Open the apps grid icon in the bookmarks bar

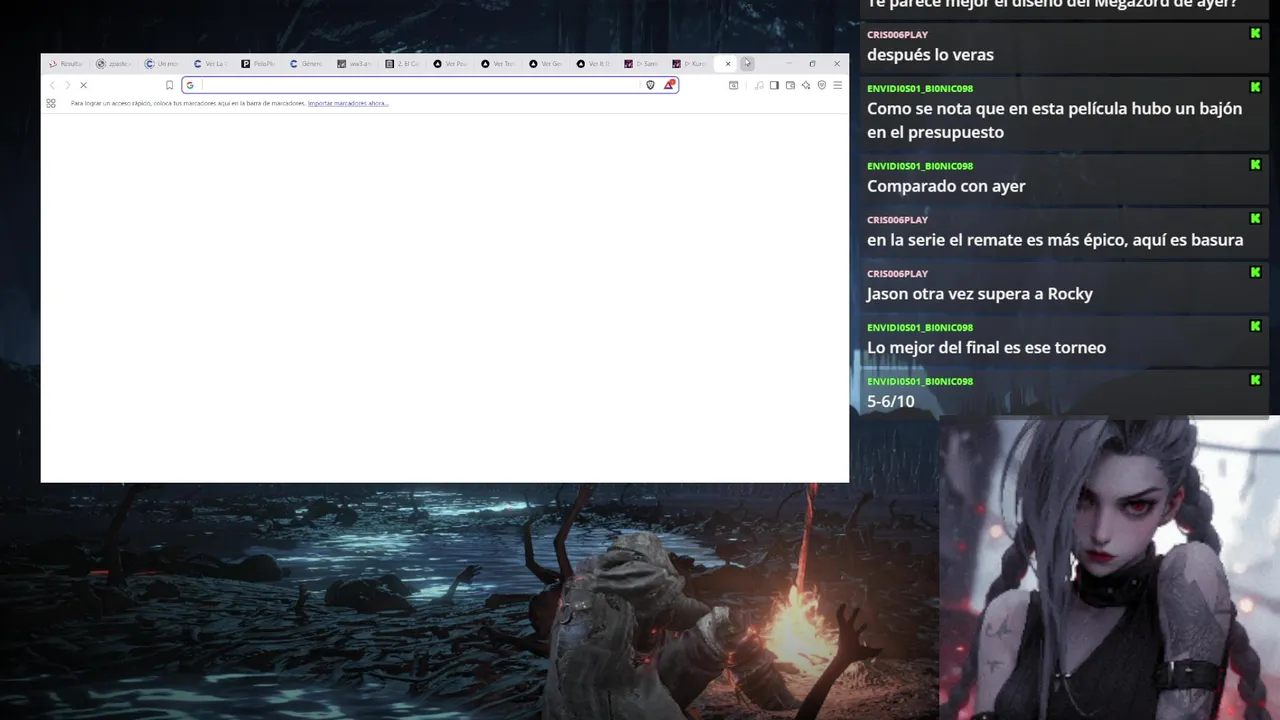51,103
